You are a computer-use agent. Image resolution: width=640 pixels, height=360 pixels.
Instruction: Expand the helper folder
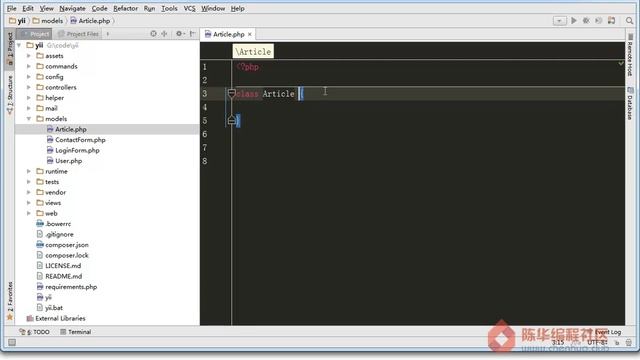click(x=29, y=98)
